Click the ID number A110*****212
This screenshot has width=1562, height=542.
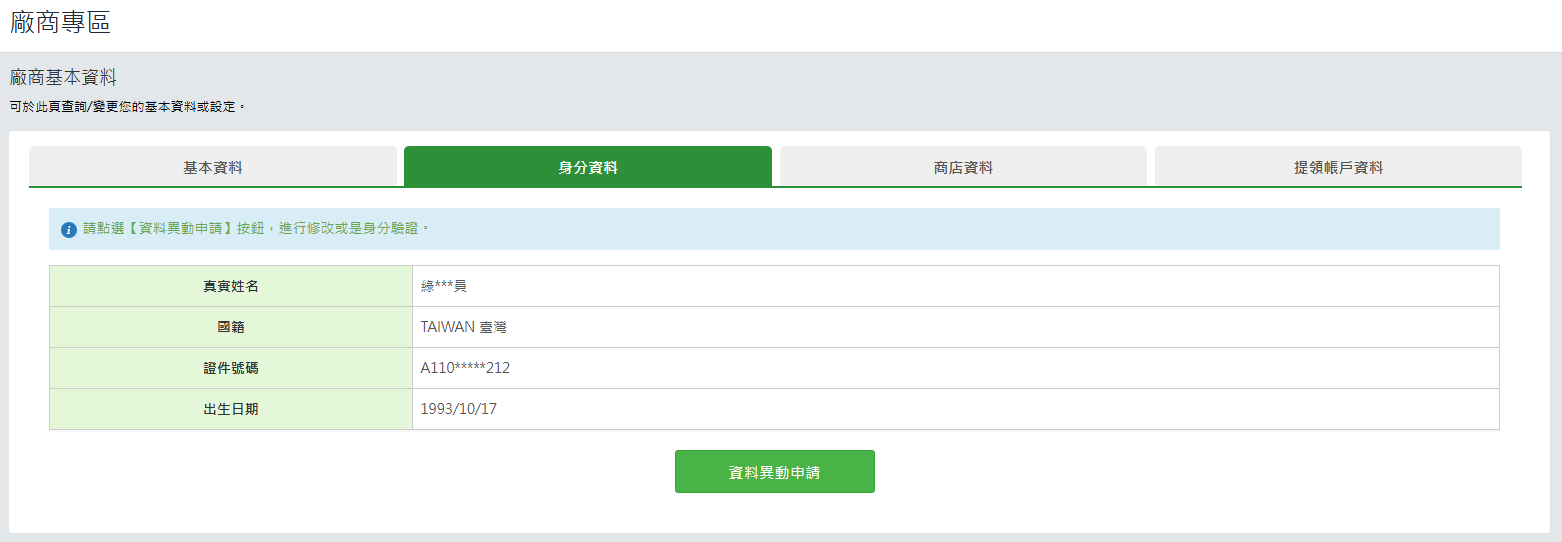[465, 368]
